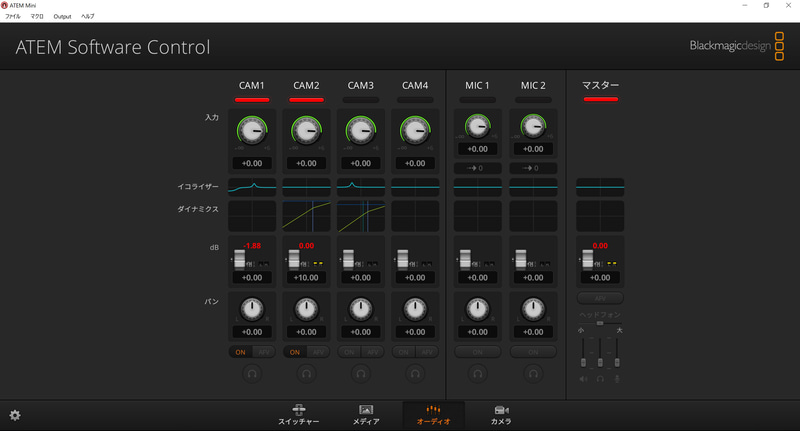Viewport: 800px width, 431px height.
Task: Open the CAM1 equalizer curve
Action: [252, 187]
